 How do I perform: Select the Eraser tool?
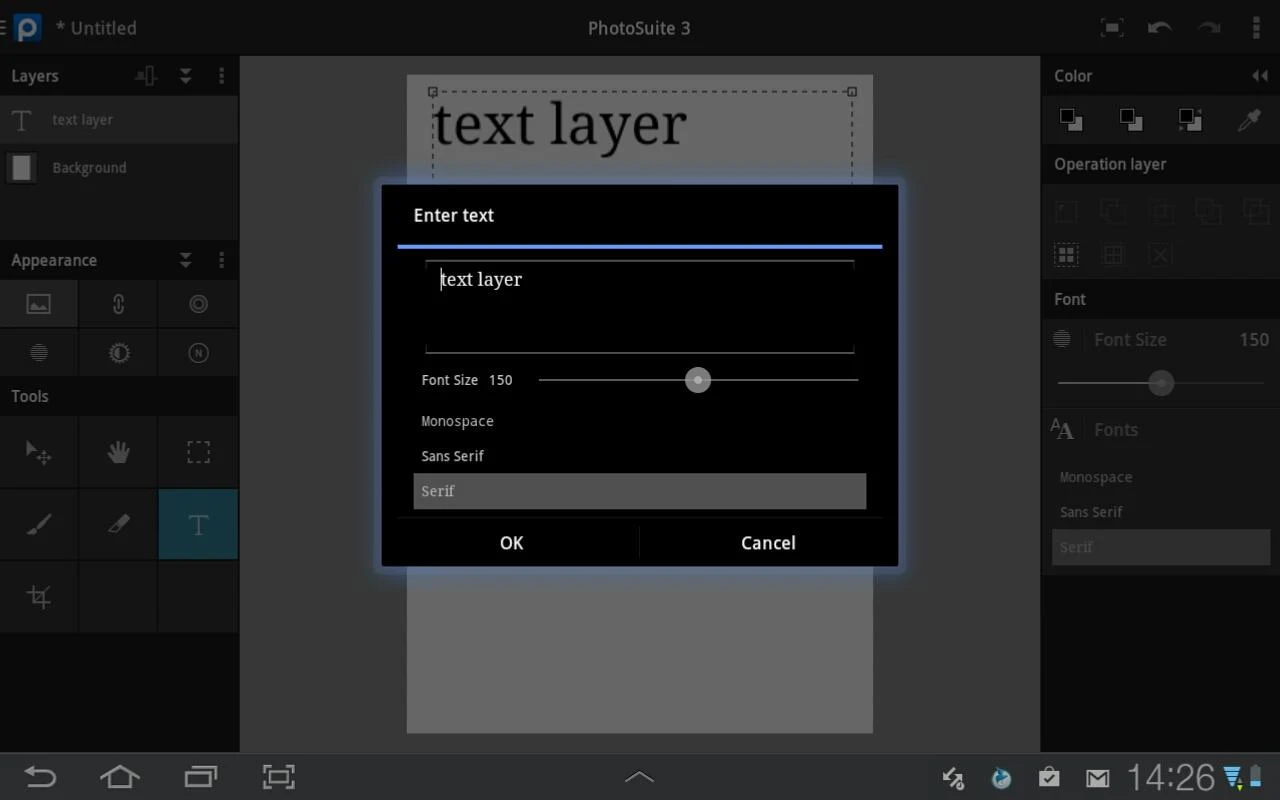click(119, 524)
